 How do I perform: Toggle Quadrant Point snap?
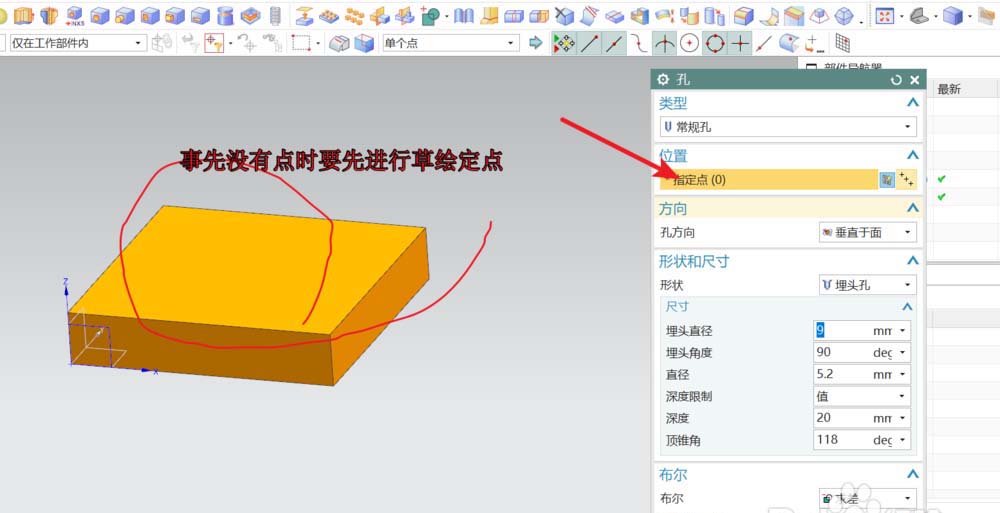click(715, 43)
